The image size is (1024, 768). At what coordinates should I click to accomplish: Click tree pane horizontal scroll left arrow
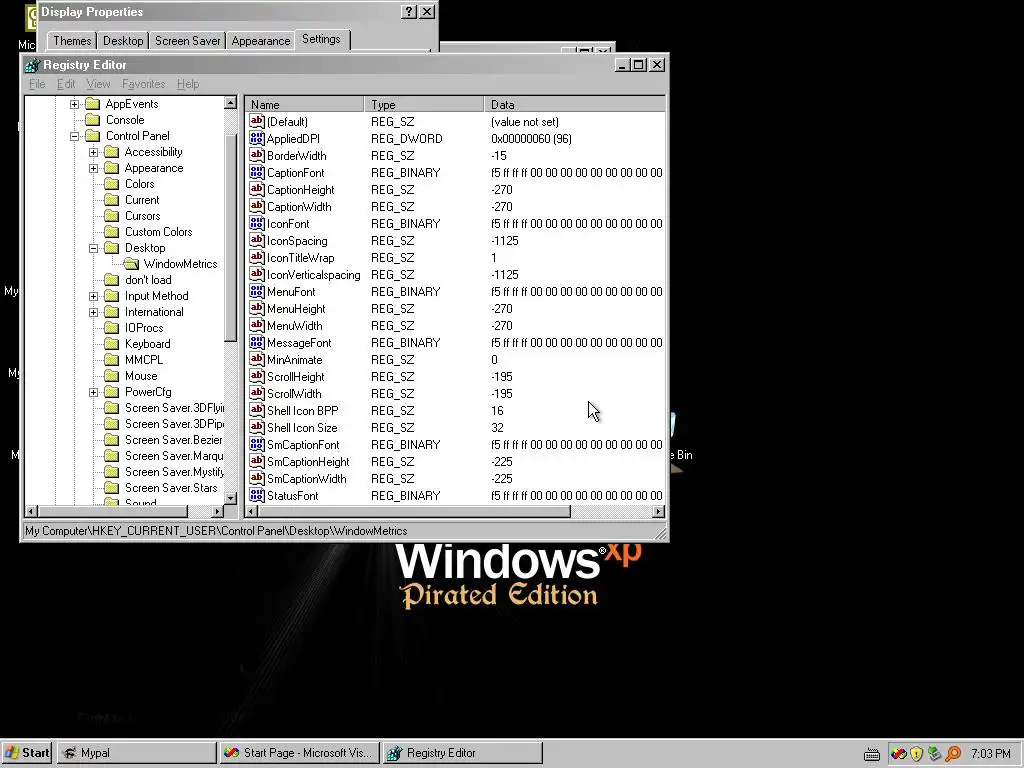pyautogui.click(x=31, y=511)
